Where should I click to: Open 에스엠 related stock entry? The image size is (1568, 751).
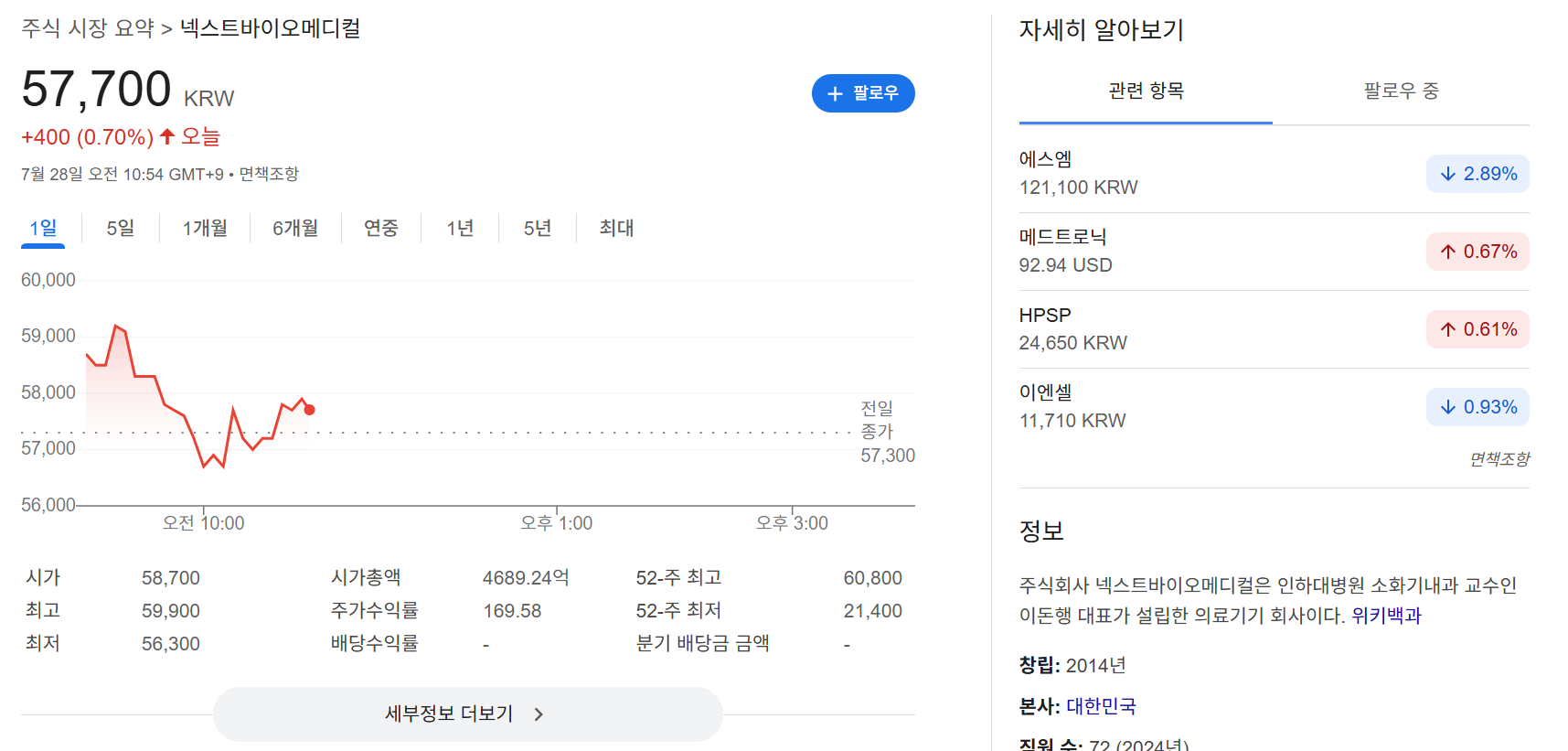pos(1275,174)
